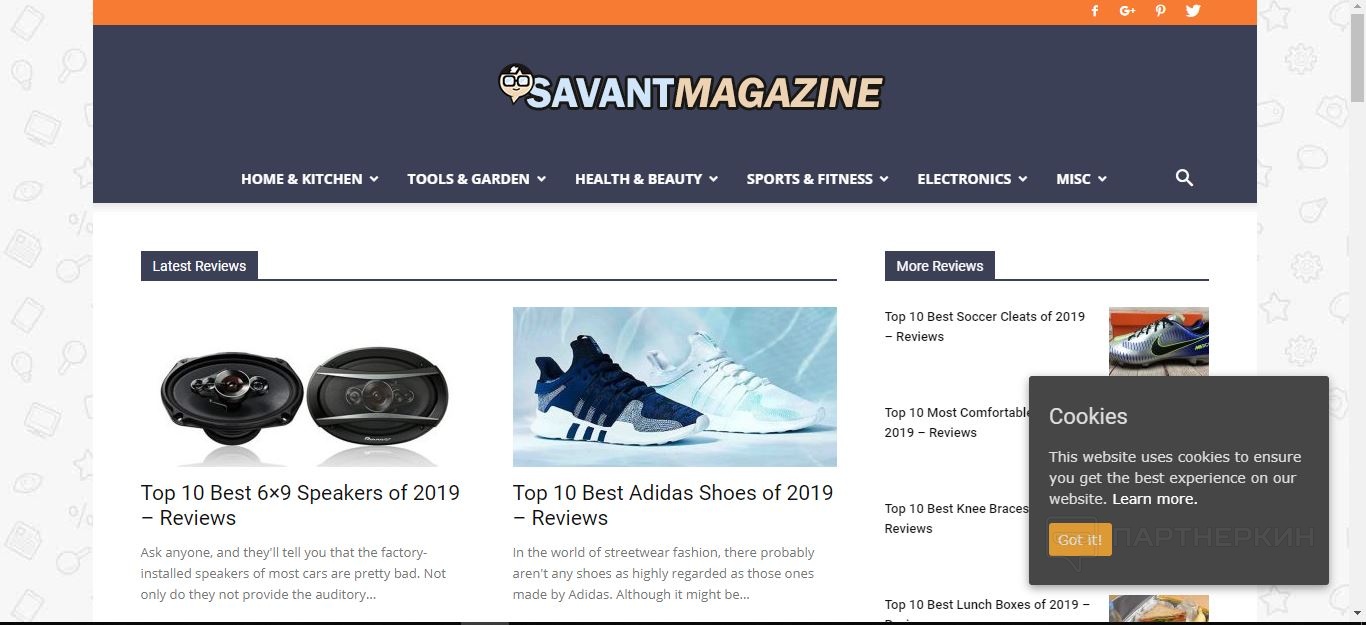Click the page vertical scrollbar
The image size is (1366, 625).
(x=1357, y=312)
